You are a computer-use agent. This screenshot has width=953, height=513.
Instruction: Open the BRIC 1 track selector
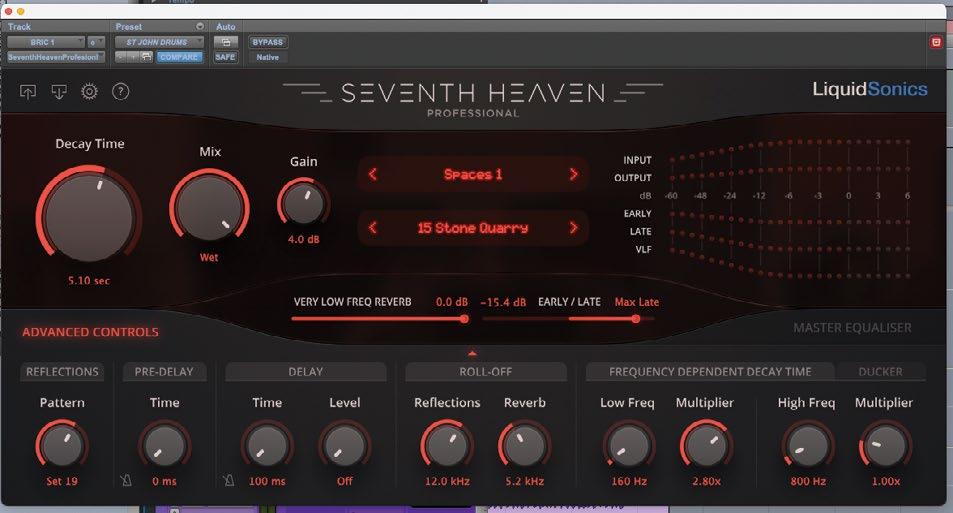click(x=46, y=42)
